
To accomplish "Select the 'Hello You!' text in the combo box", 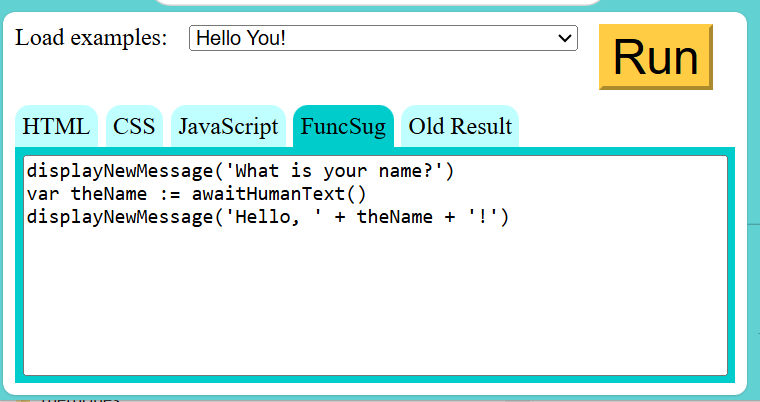I will [244, 38].
